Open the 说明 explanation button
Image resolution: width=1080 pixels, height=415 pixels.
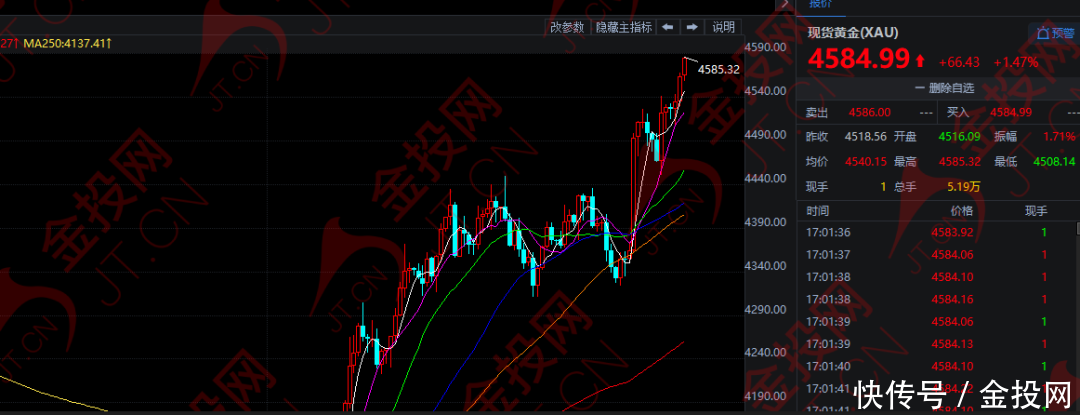[x=723, y=28]
